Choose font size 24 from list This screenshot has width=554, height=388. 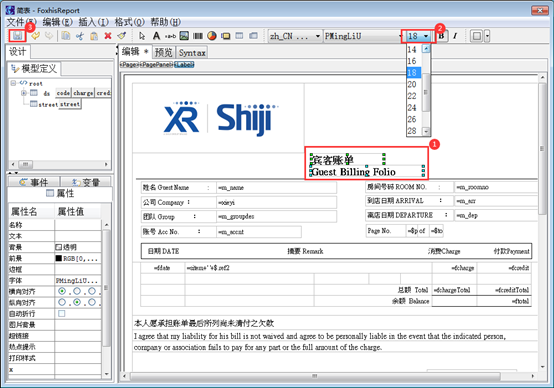pos(412,107)
